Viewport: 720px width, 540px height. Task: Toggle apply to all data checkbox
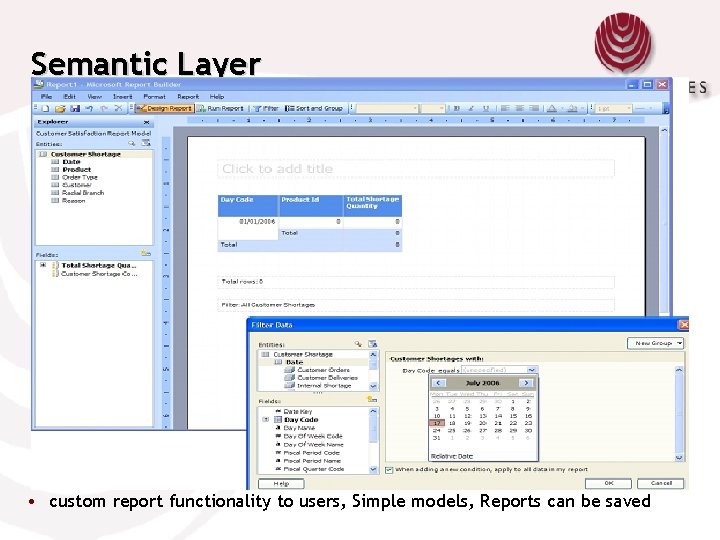[389, 470]
